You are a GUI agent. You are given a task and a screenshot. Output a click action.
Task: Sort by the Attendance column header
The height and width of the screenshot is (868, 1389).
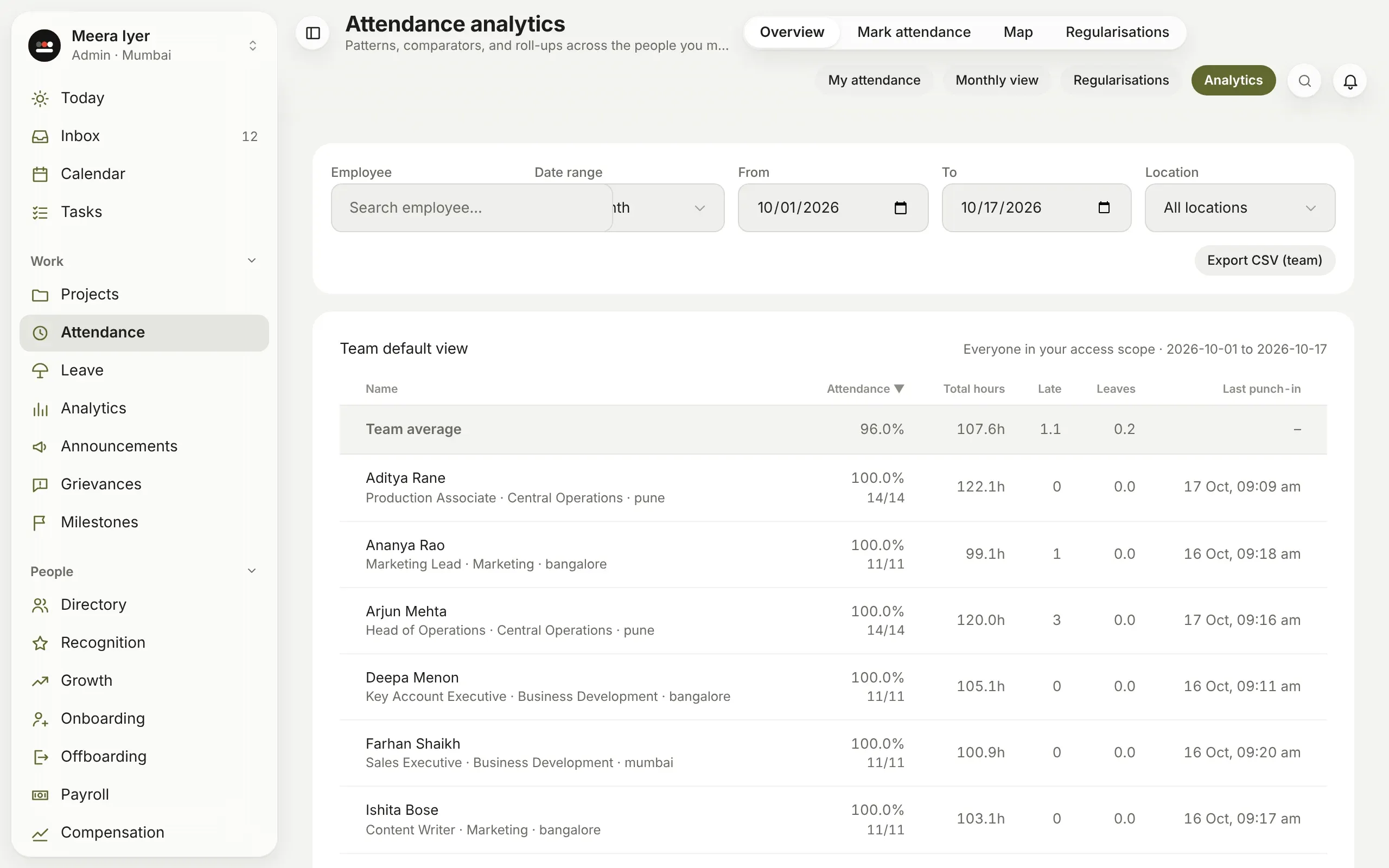point(865,388)
